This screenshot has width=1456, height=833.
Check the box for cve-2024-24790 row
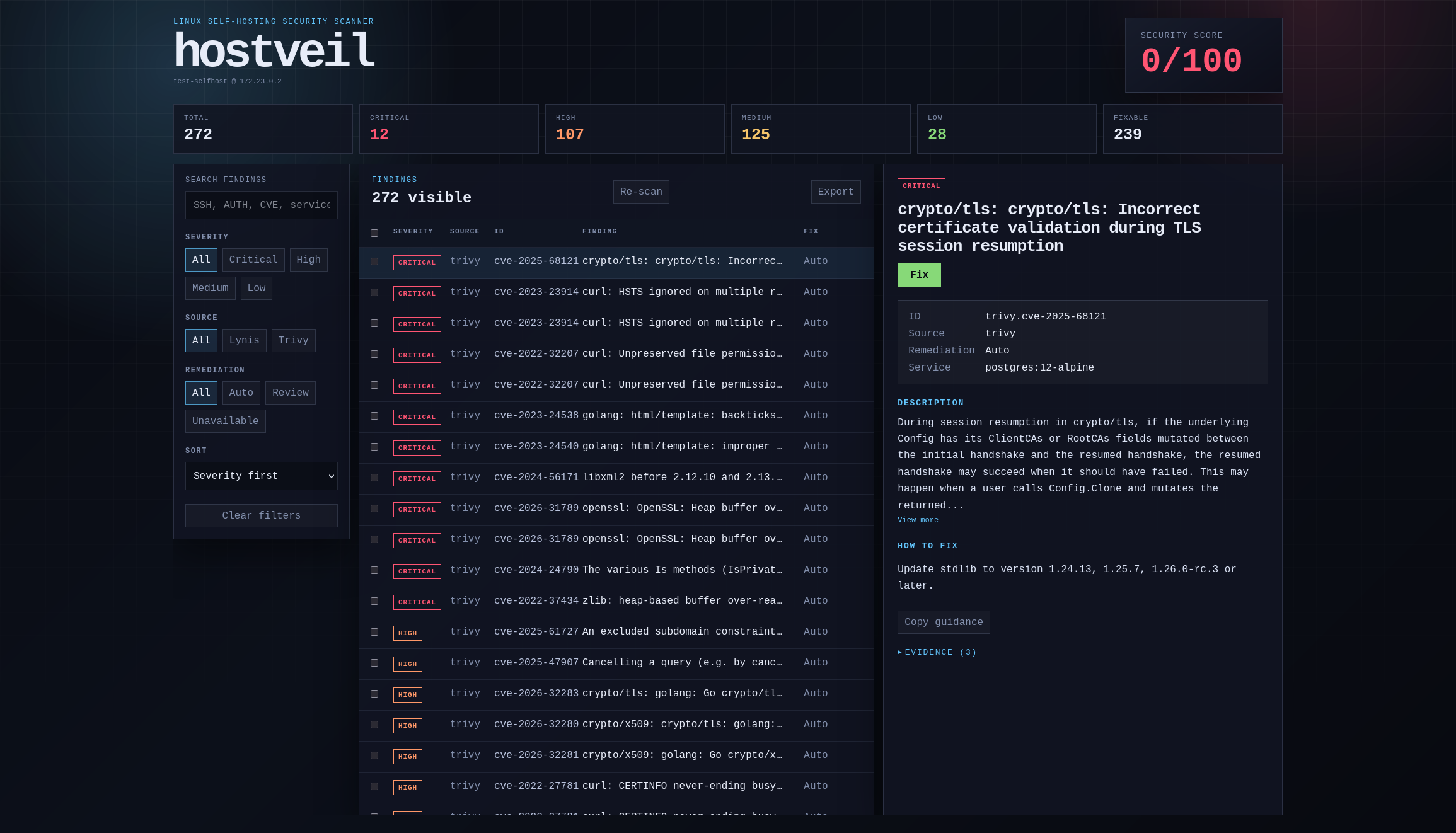pyautogui.click(x=374, y=570)
